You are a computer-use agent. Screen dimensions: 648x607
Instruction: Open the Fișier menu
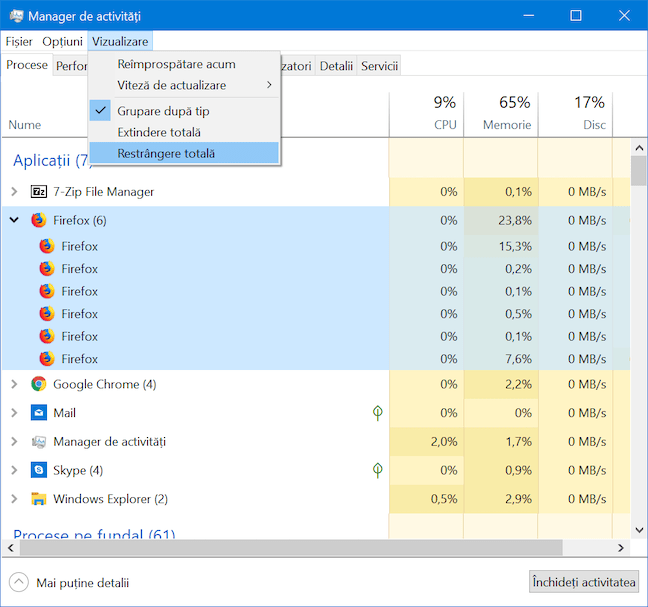(19, 42)
